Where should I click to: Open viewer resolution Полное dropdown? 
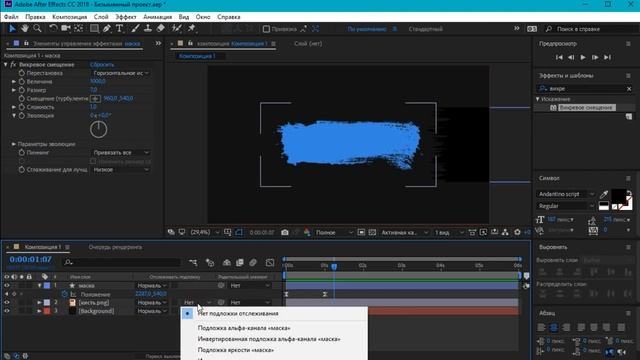pos(334,232)
